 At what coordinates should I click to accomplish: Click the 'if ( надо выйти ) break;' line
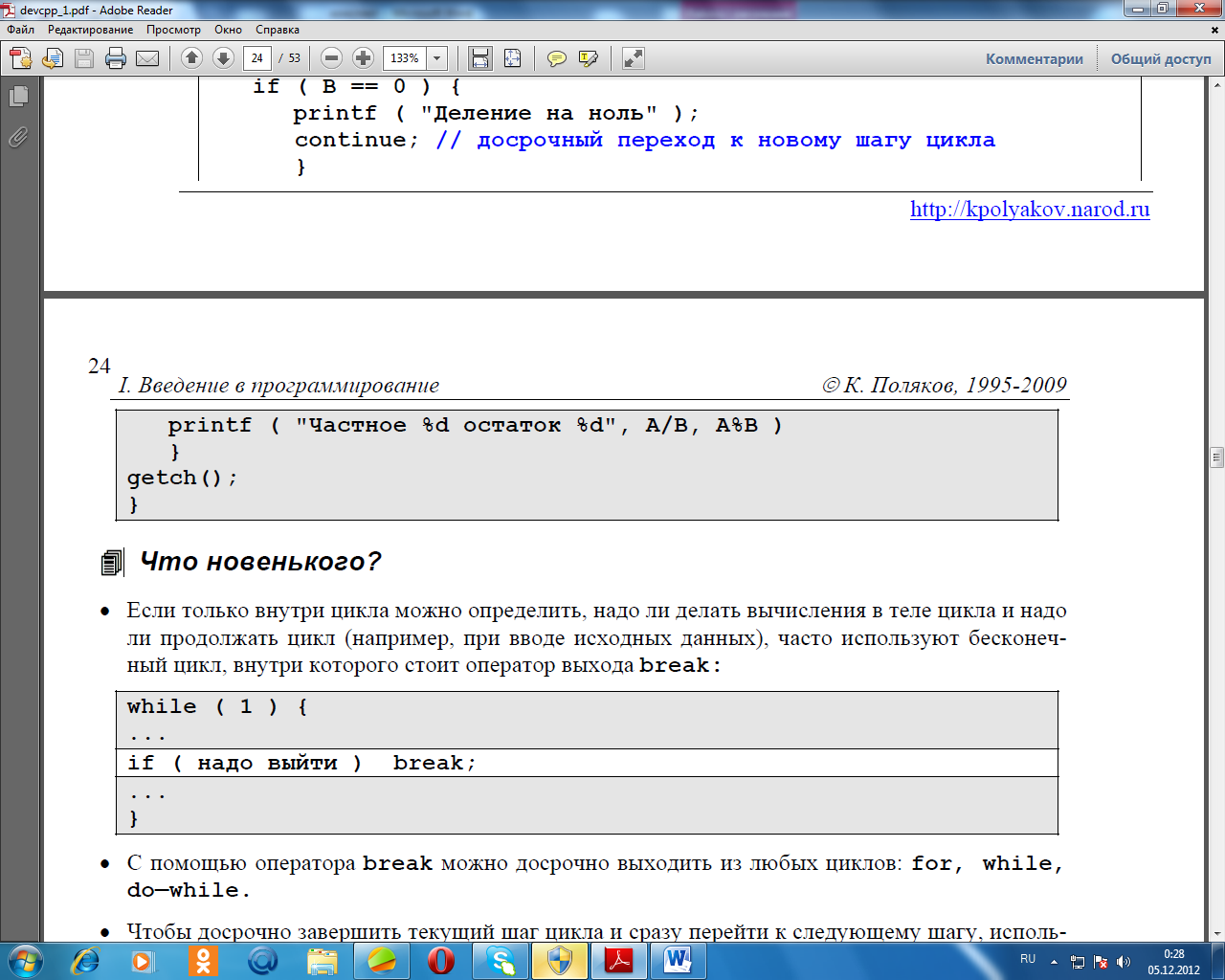(x=301, y=763)
